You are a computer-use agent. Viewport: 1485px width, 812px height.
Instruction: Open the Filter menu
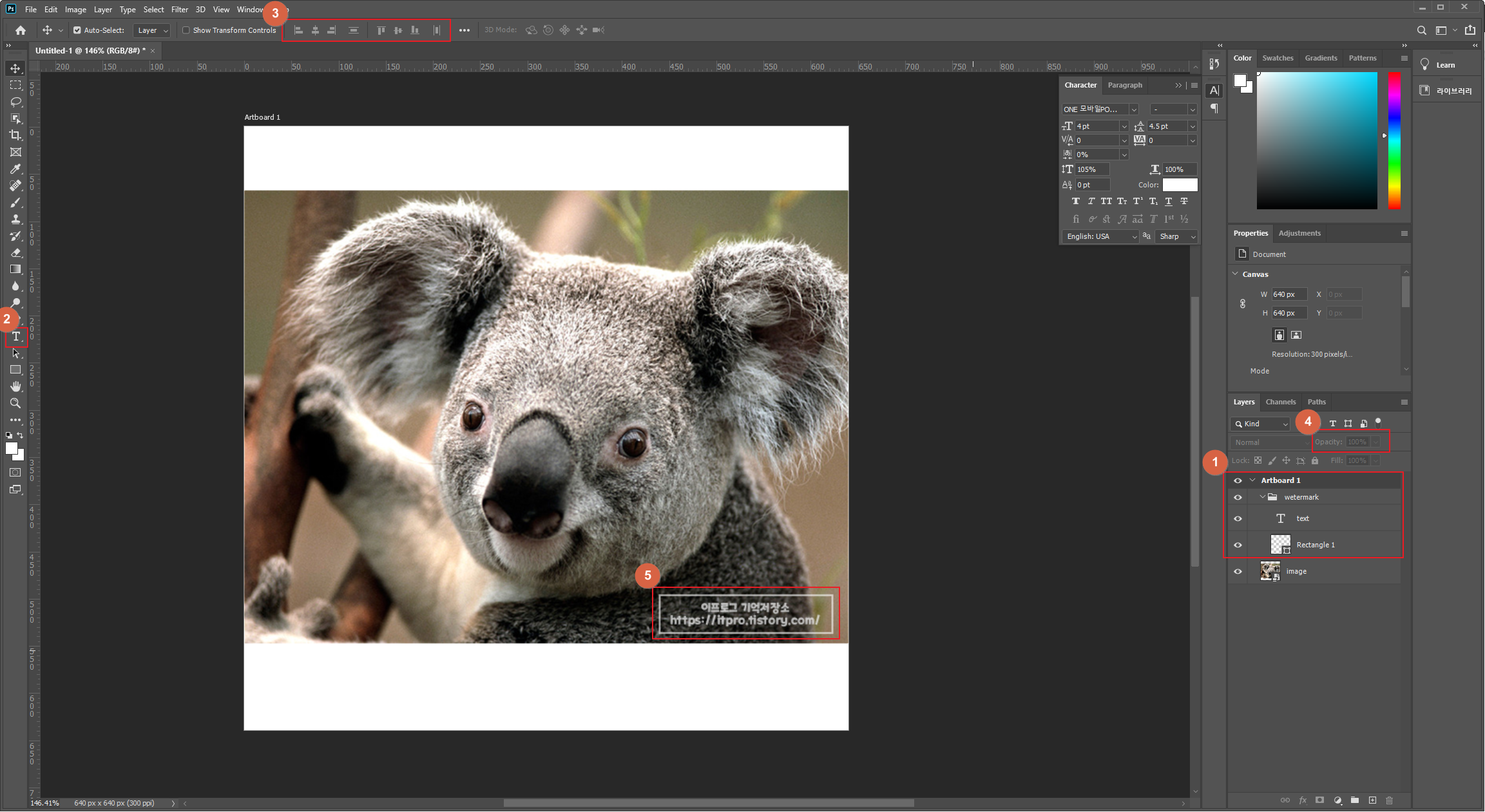179,10
